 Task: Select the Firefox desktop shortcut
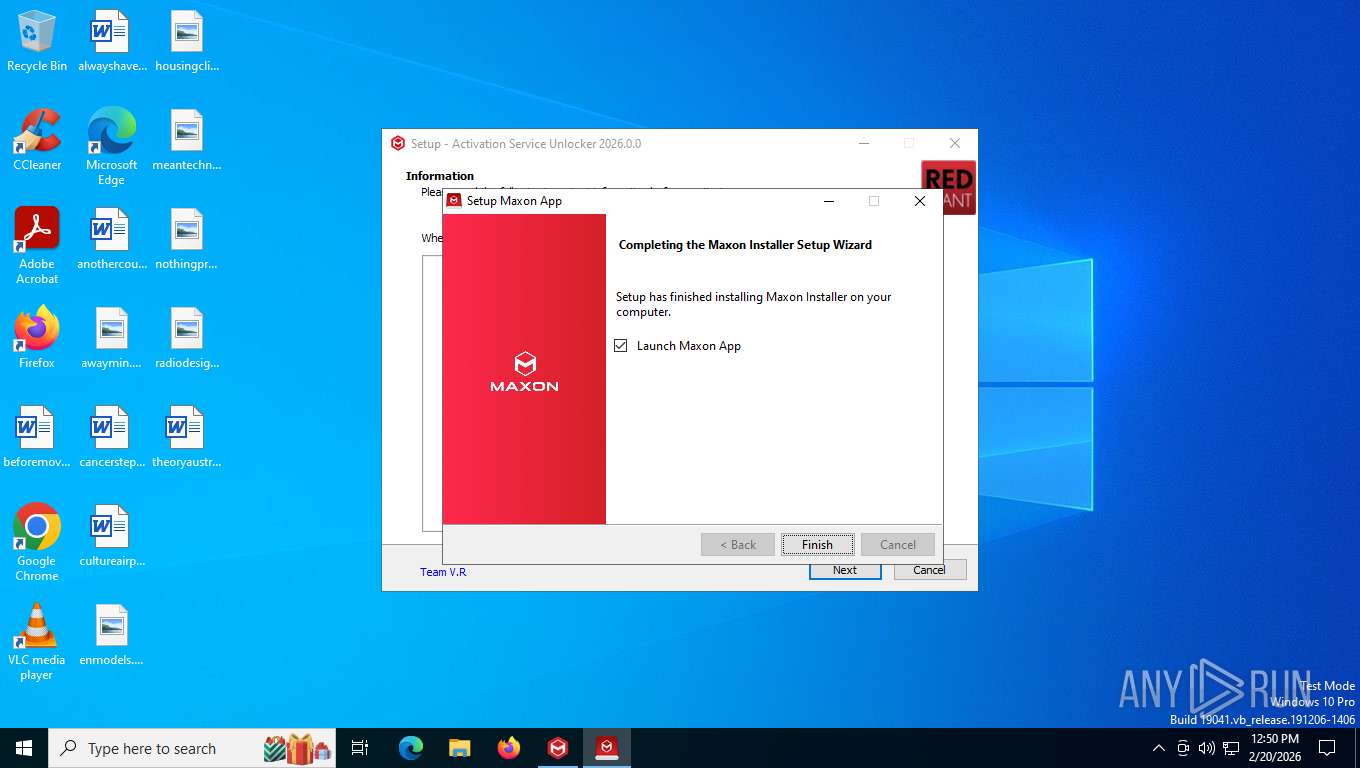[x=37, y=338]
